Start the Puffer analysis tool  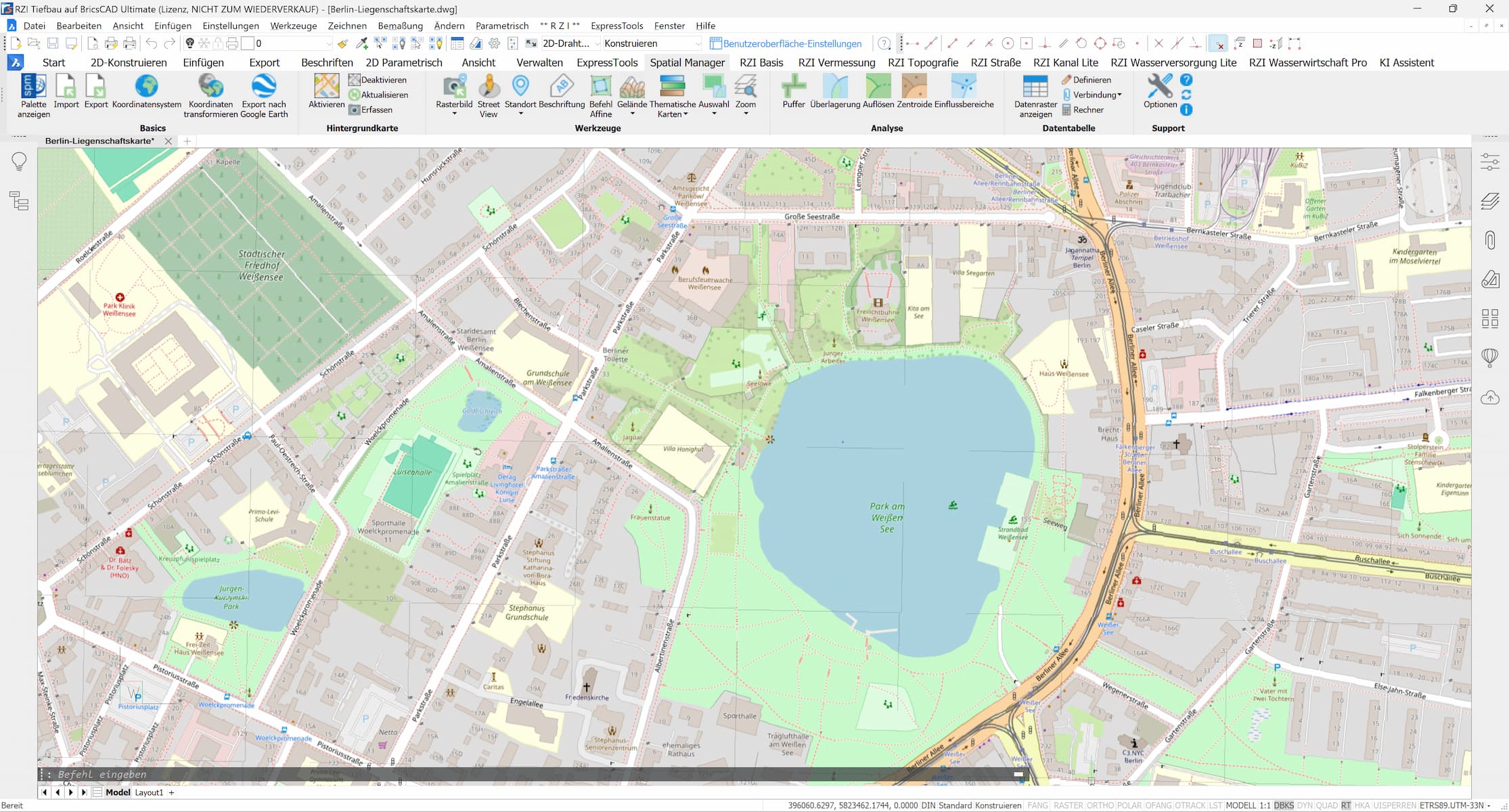pyautogui.click(x=794, y=91)
